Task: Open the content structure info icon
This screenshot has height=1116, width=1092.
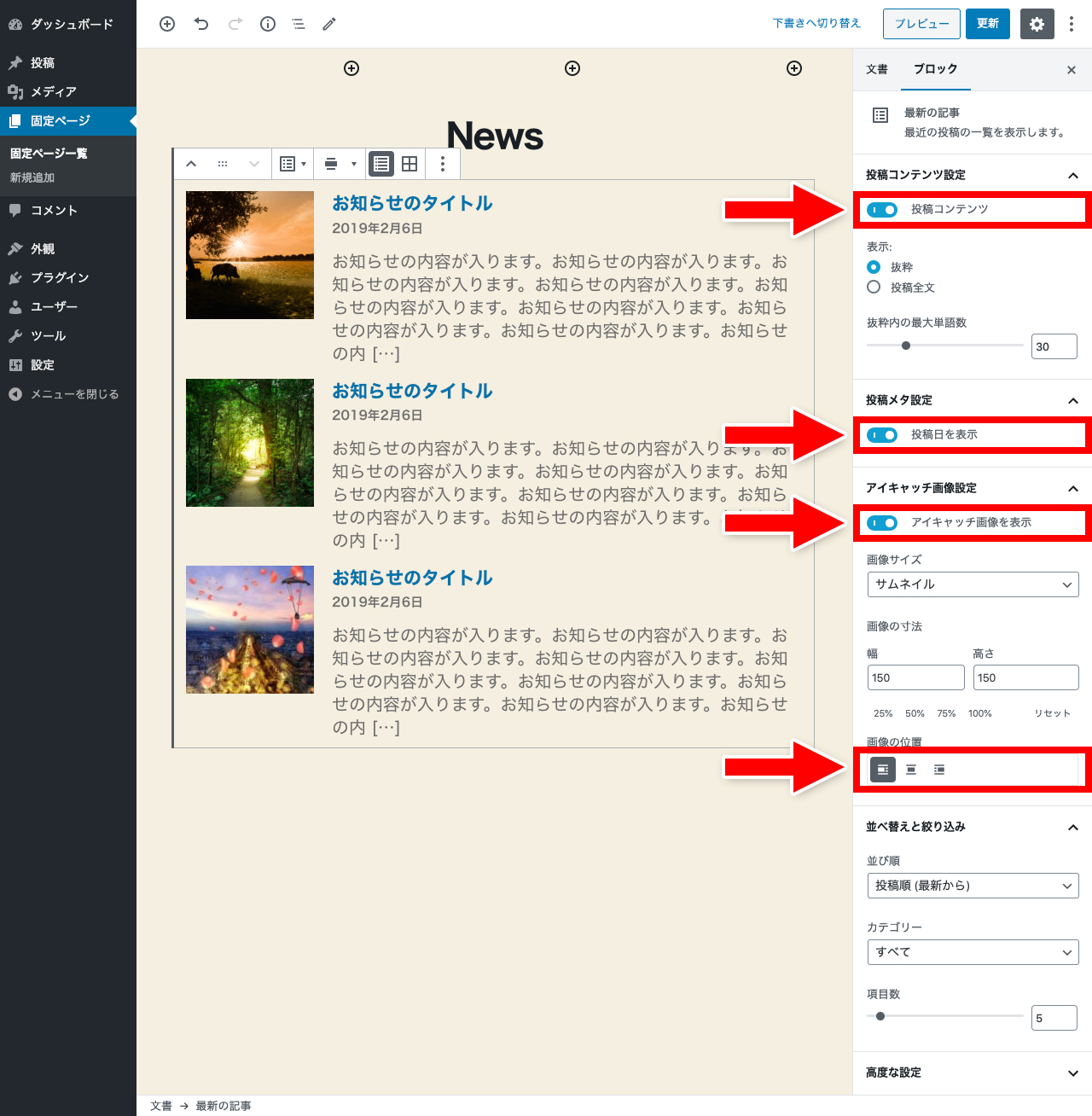Action: [267, 24]
